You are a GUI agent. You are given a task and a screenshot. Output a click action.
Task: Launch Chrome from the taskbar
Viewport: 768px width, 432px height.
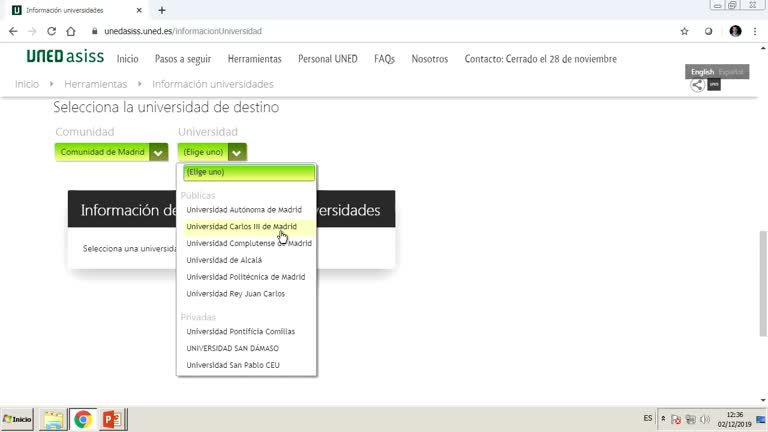[x=83, y=419]
